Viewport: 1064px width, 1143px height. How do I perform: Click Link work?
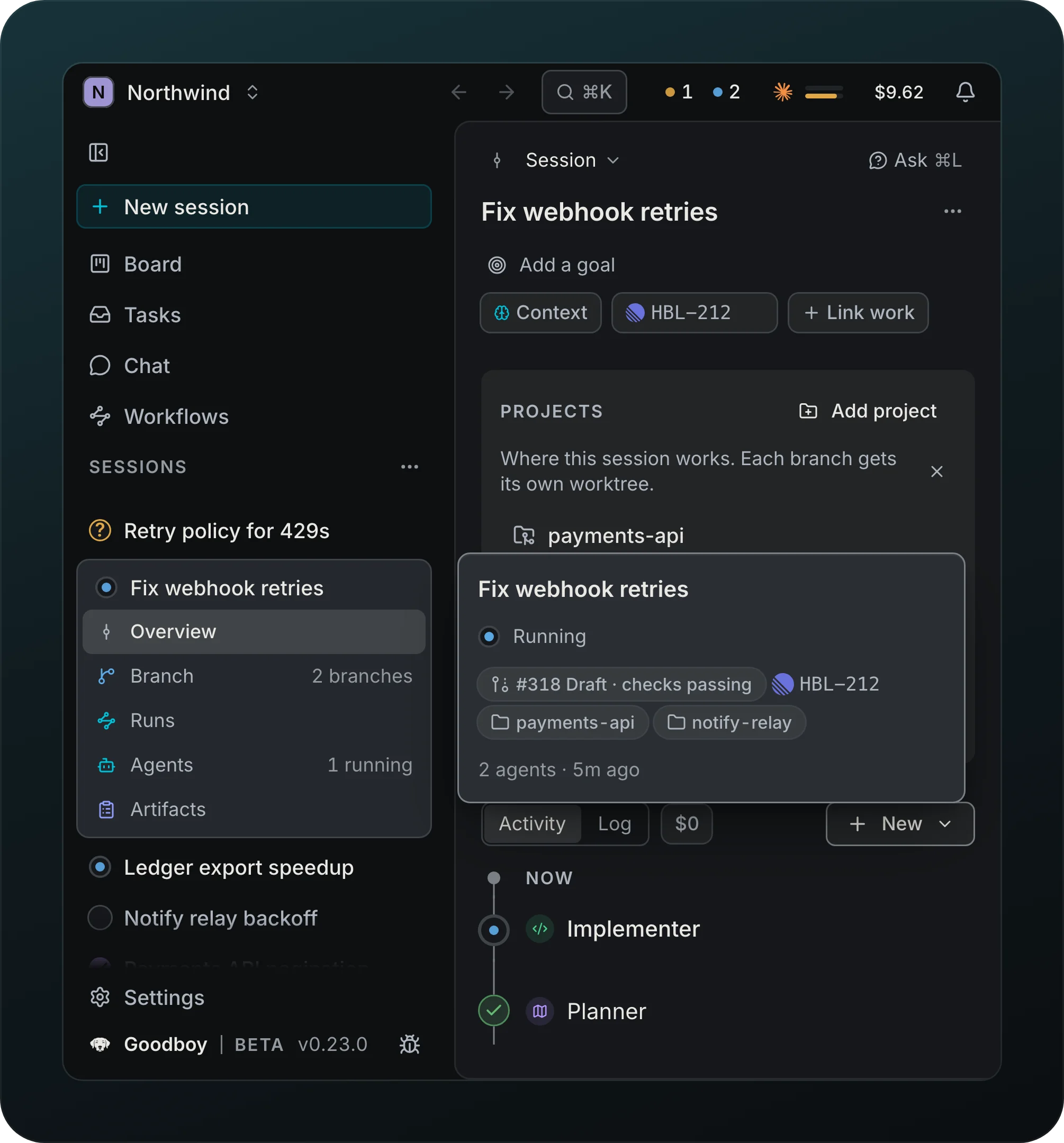[x=858, y=312]
